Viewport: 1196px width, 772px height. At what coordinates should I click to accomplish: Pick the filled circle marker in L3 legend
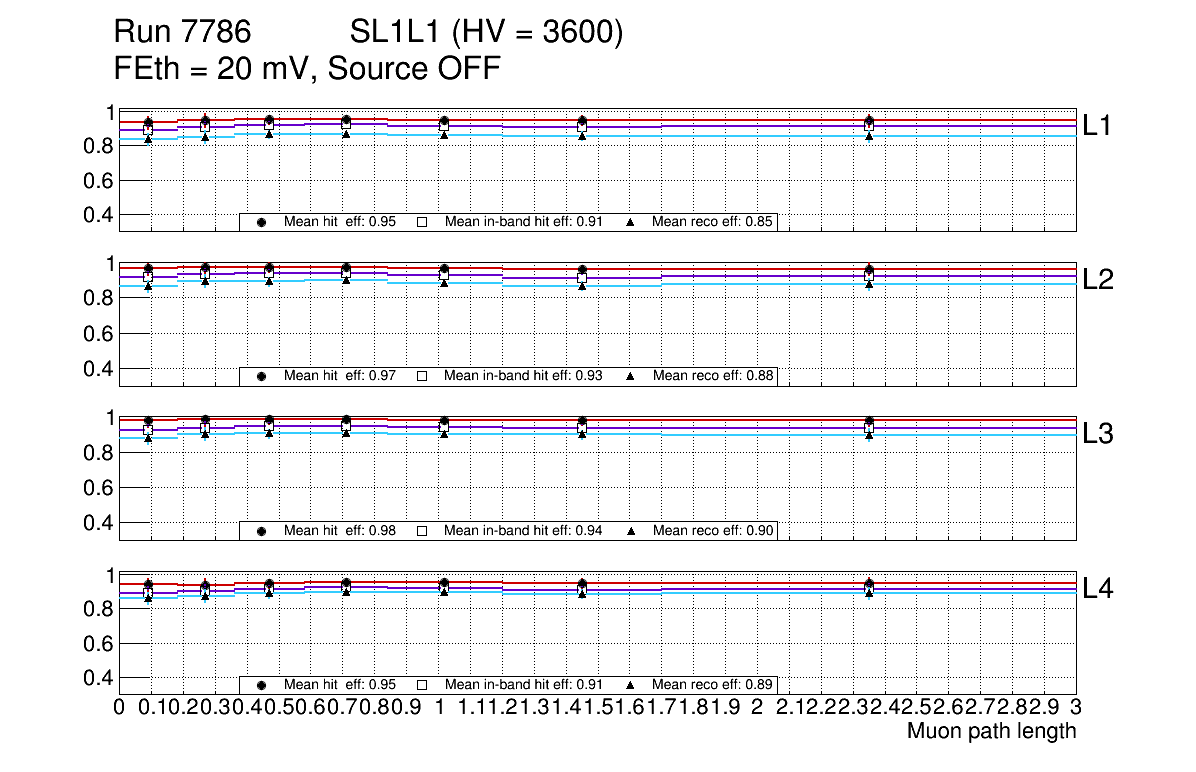coord(261,531)
